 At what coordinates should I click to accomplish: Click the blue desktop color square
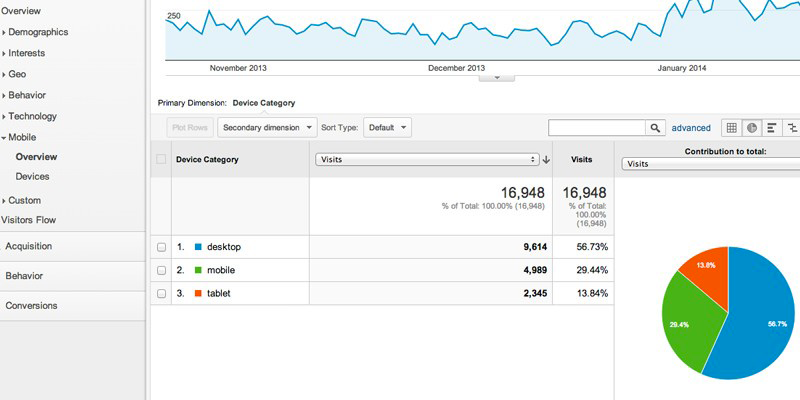(x=198, y=247)
